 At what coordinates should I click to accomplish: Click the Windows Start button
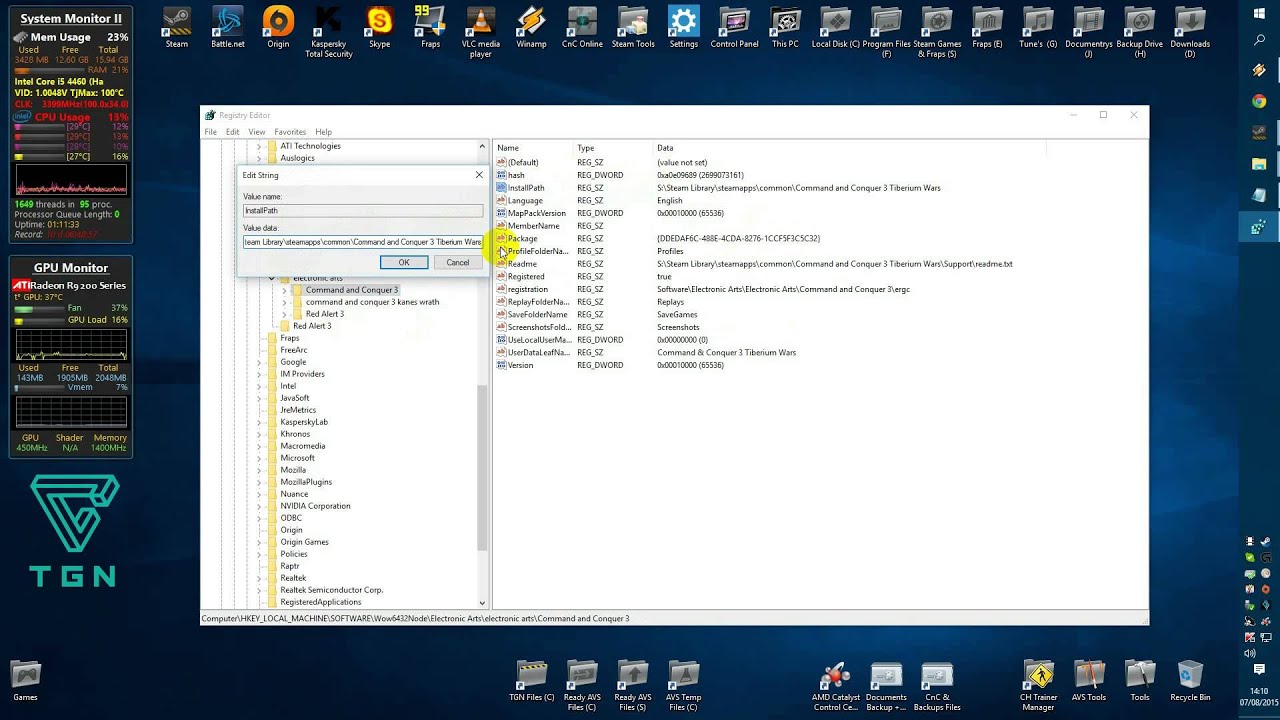[x=1260, y=13]
